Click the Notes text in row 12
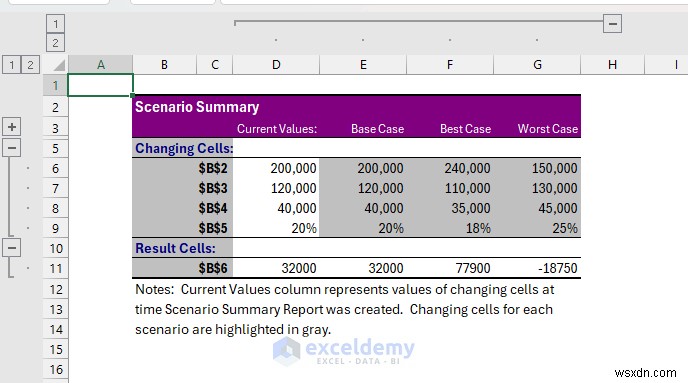688x383 pixels. (x=344, y=290)
